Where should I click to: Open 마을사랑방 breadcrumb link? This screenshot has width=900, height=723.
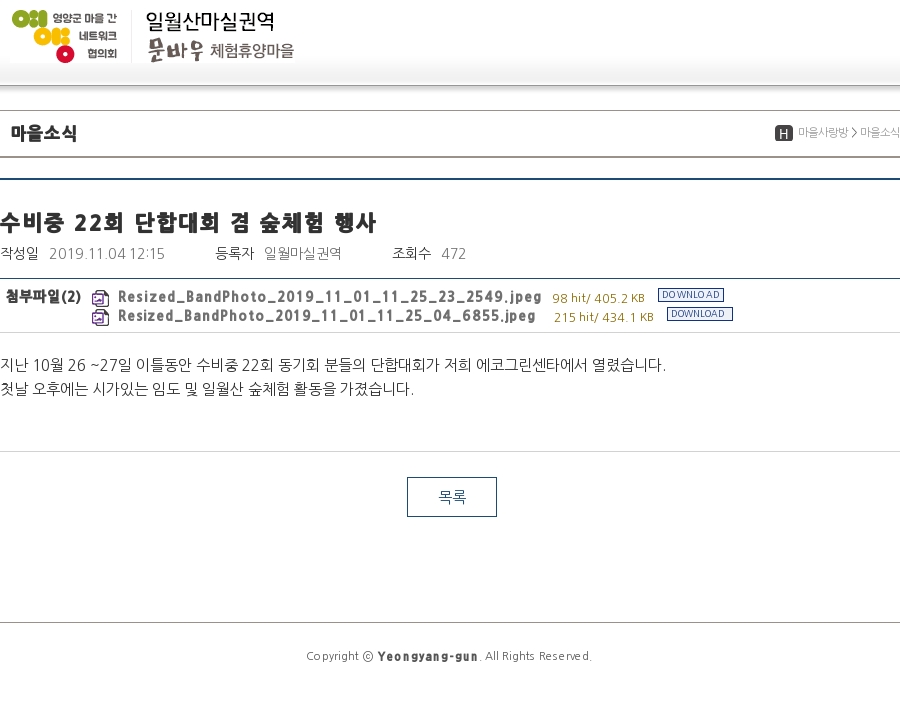823,133
